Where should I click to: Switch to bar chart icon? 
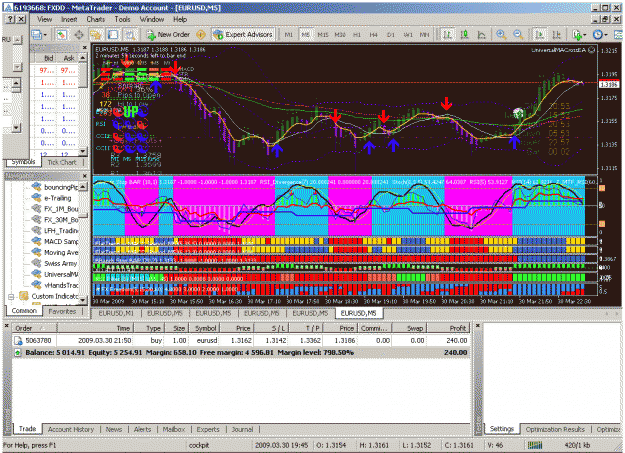point(448,35)
